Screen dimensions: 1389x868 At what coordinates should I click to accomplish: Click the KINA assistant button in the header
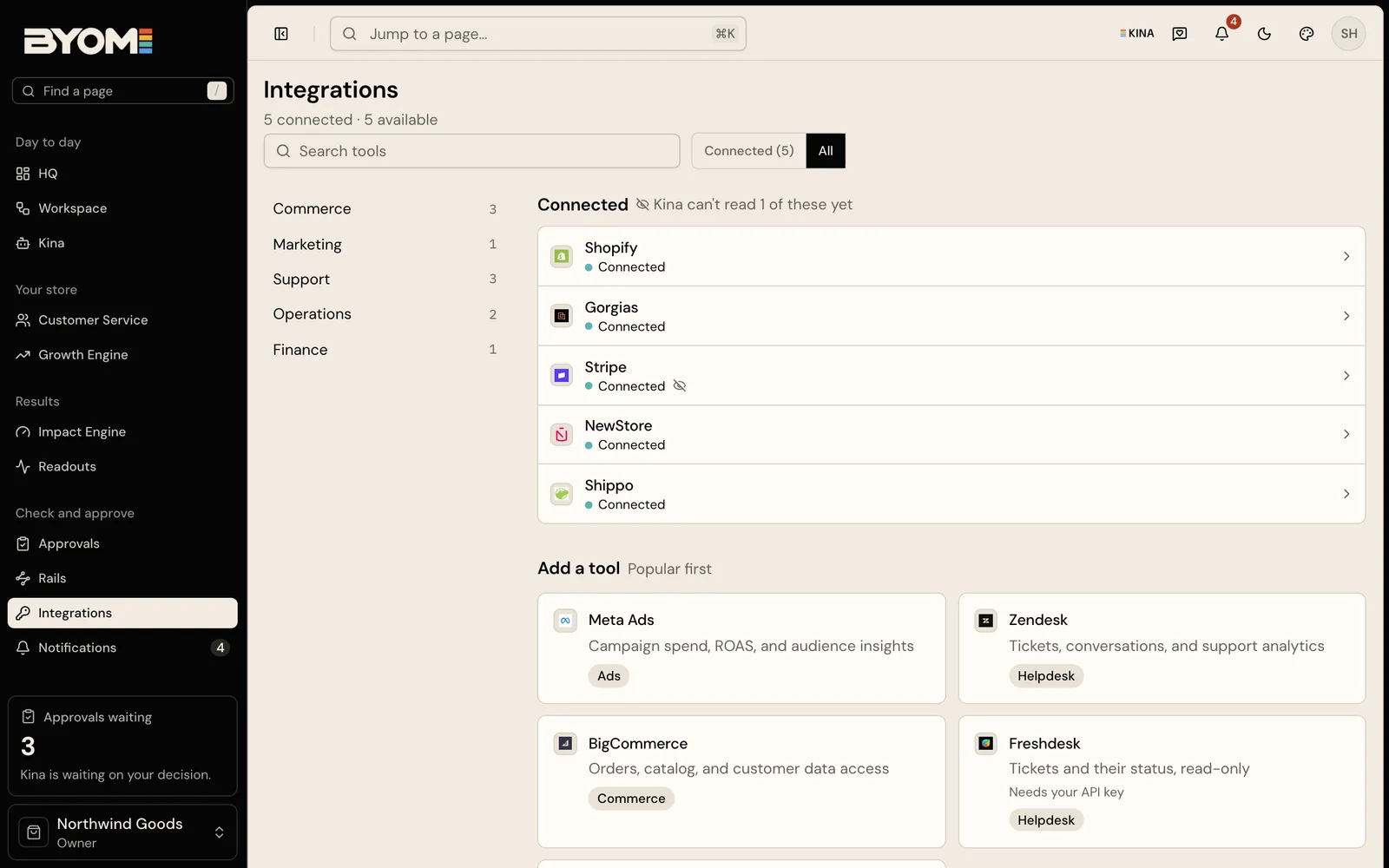(1136, 34)
